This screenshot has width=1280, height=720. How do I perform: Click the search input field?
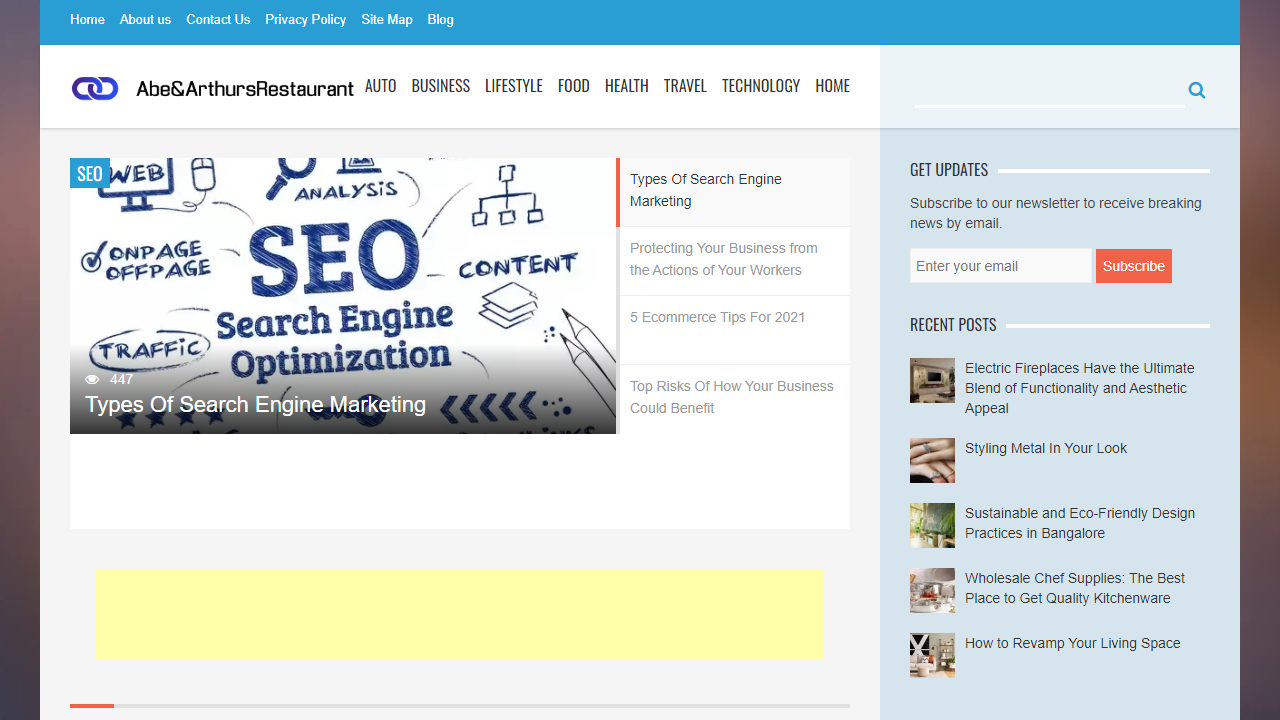tap(1048, 90)
